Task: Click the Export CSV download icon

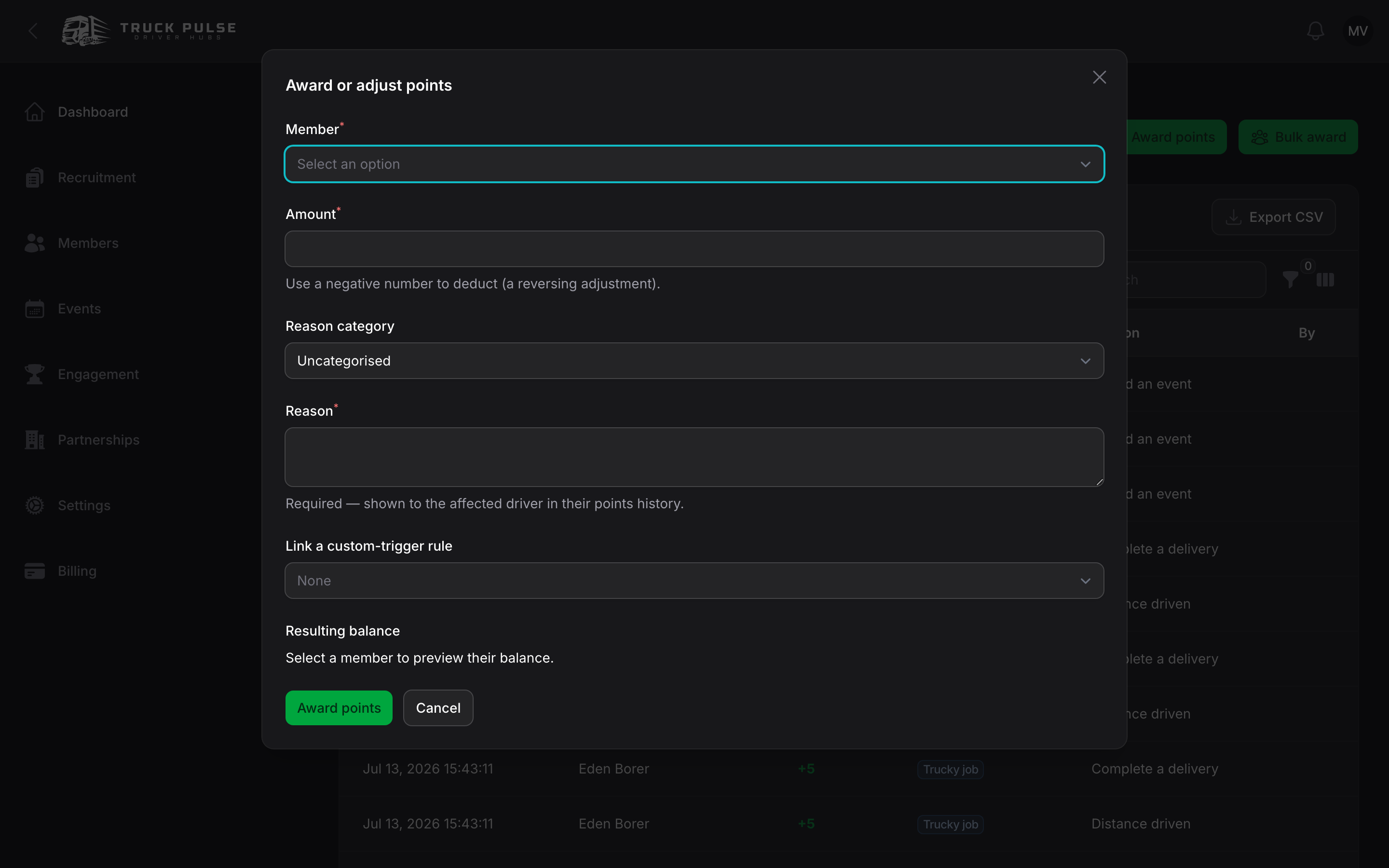Action: tap(1233, 217)
